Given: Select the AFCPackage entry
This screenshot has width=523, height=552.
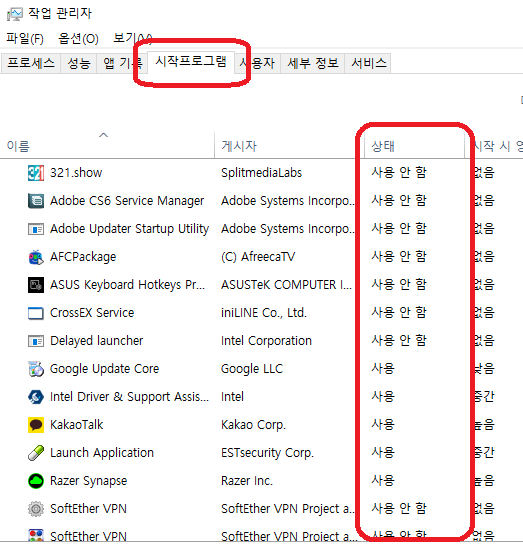Looking at the screenshot, I should pyautogui.click(x=83, y=257).
